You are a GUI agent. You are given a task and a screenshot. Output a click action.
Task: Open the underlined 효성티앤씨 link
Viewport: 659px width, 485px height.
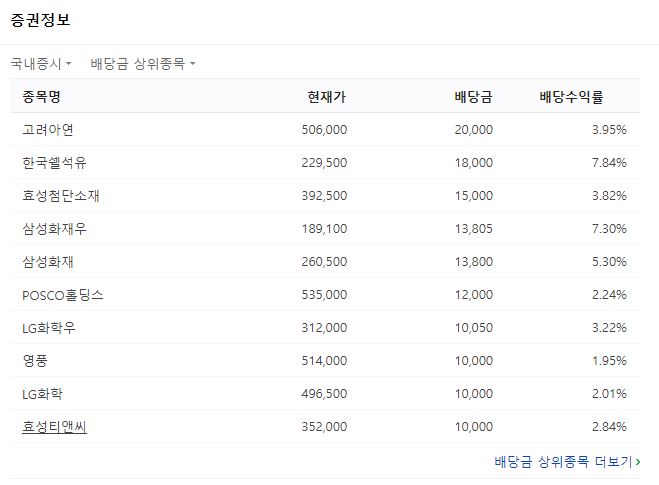(x=54, y=427)
